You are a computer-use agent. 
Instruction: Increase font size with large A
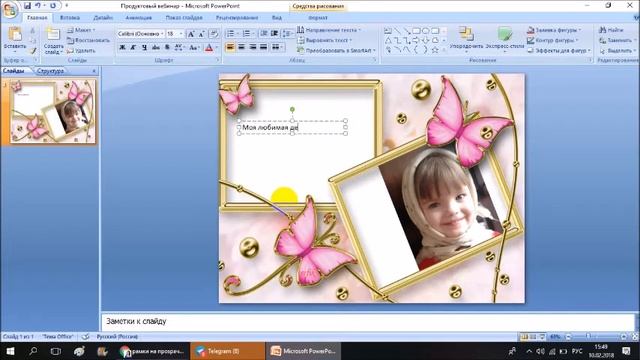coord(191,34)
